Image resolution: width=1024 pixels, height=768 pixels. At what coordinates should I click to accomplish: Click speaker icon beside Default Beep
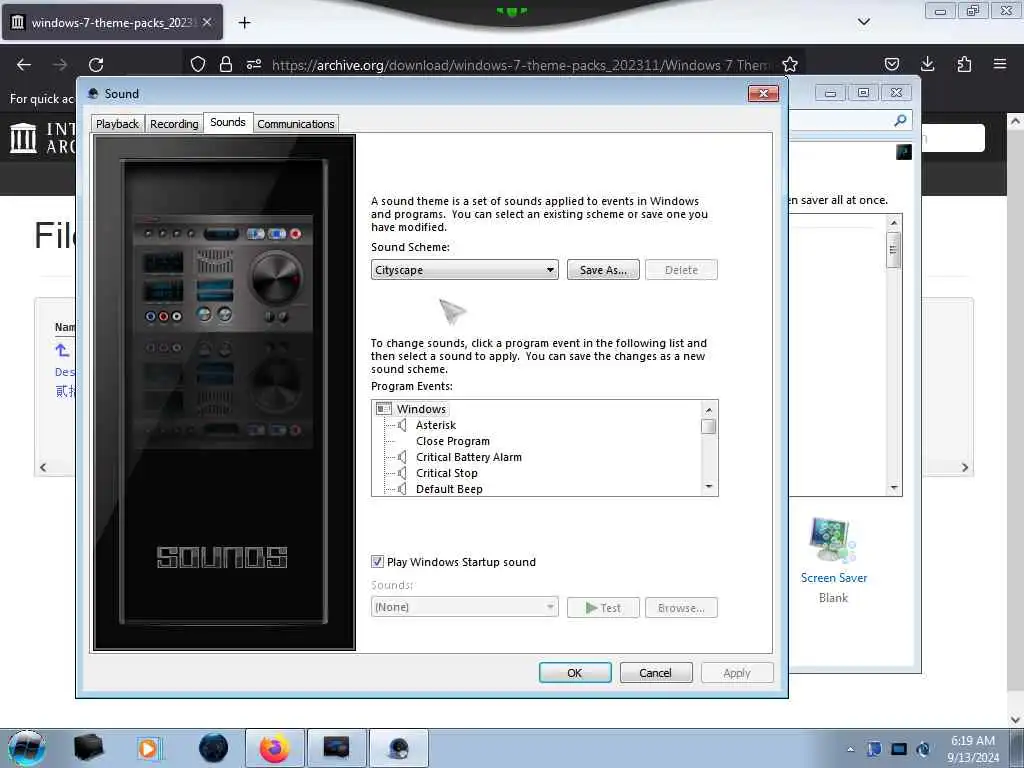tap(402, 489)
